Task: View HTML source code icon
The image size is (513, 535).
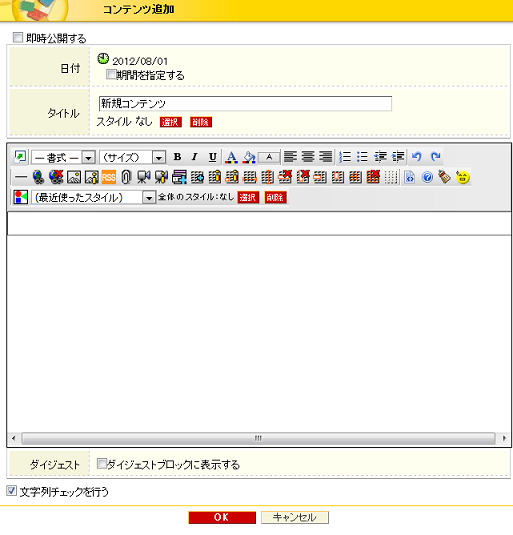Action: pyautogui.click(x=410, y=177)
